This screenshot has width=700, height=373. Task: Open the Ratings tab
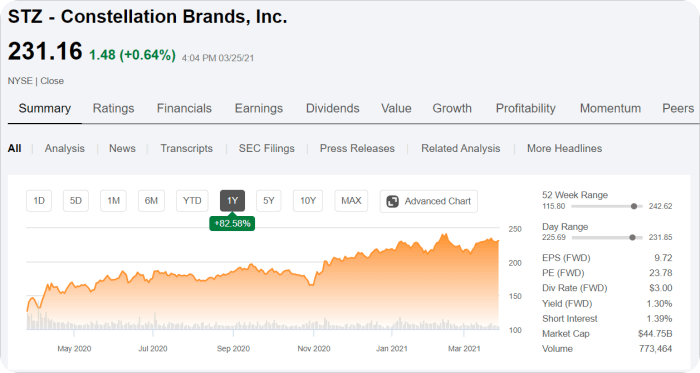(x=113, y=108)
